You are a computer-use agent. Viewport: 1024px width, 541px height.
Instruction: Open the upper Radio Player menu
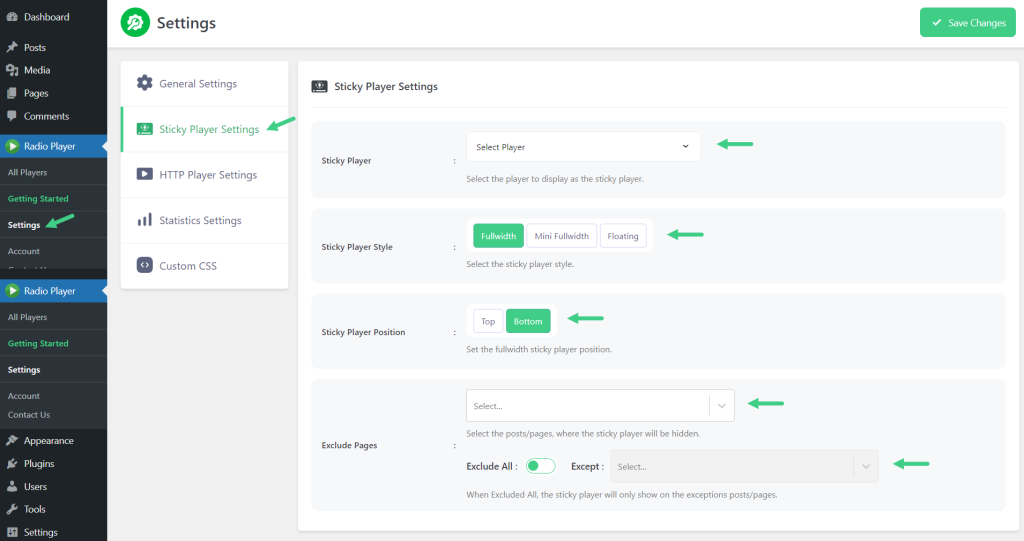[x=54, y=146]
